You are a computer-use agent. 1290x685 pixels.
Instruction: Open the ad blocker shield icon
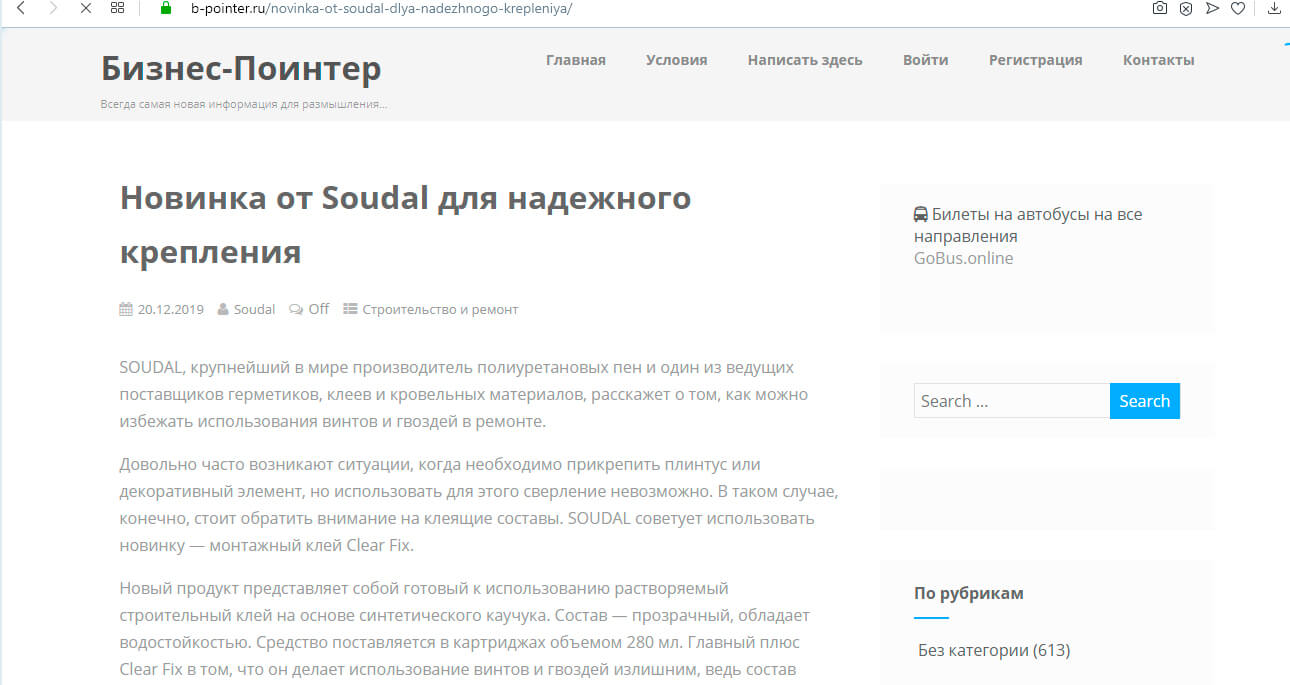[x=1185, y=8]
